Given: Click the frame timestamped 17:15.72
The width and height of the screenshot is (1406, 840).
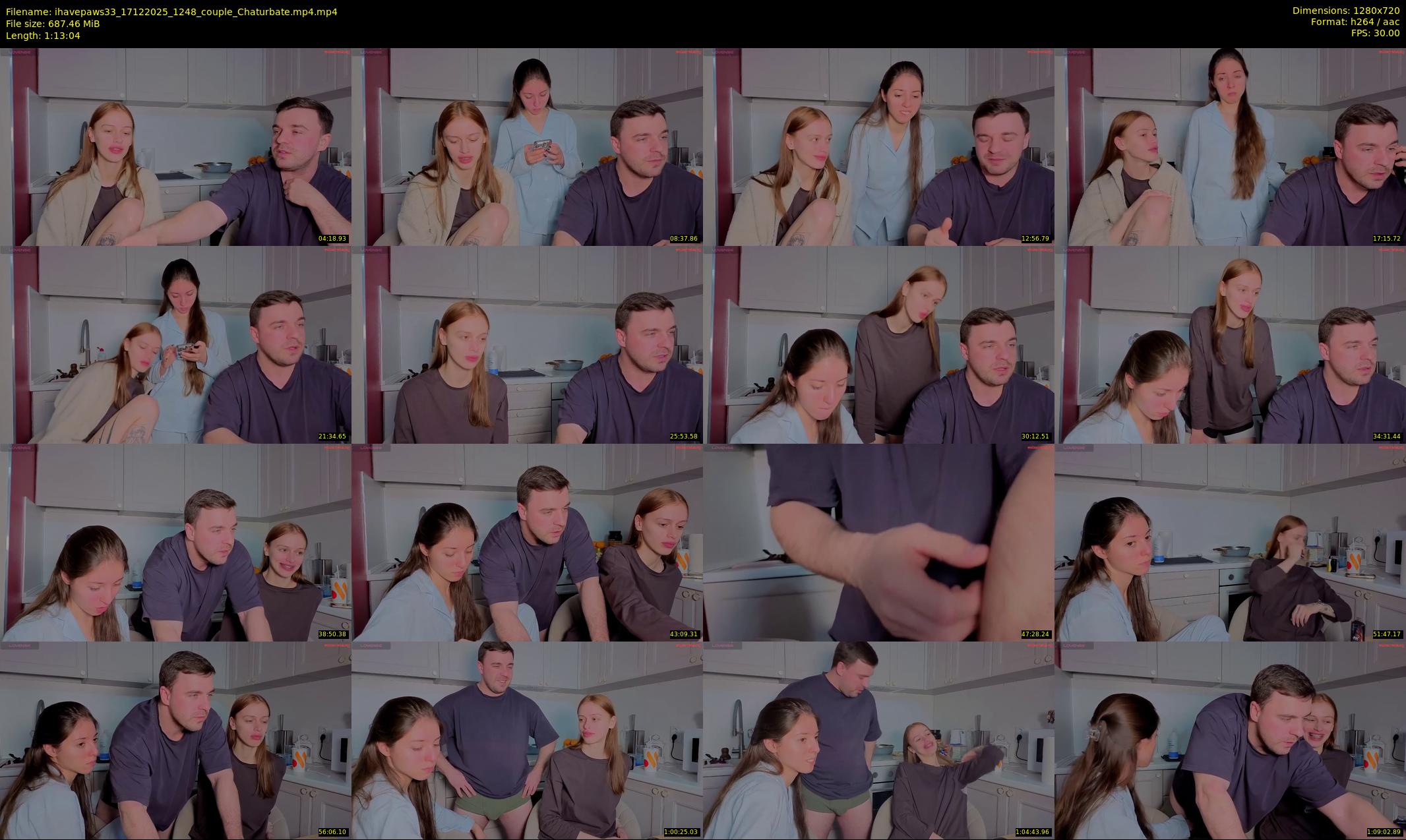Looking at the screenshot, I should coord(1230,146).
